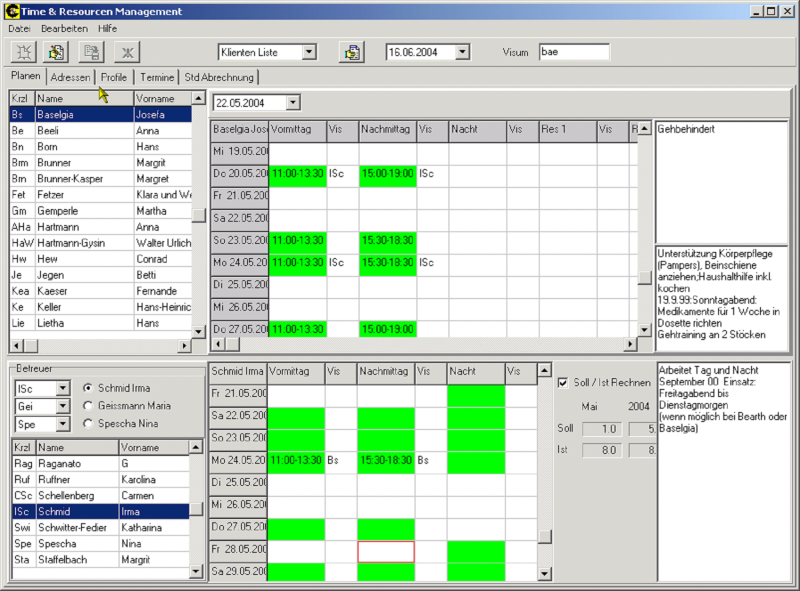
Task: Select client Kaeser Fernande in the list
Action: (101, 291)
